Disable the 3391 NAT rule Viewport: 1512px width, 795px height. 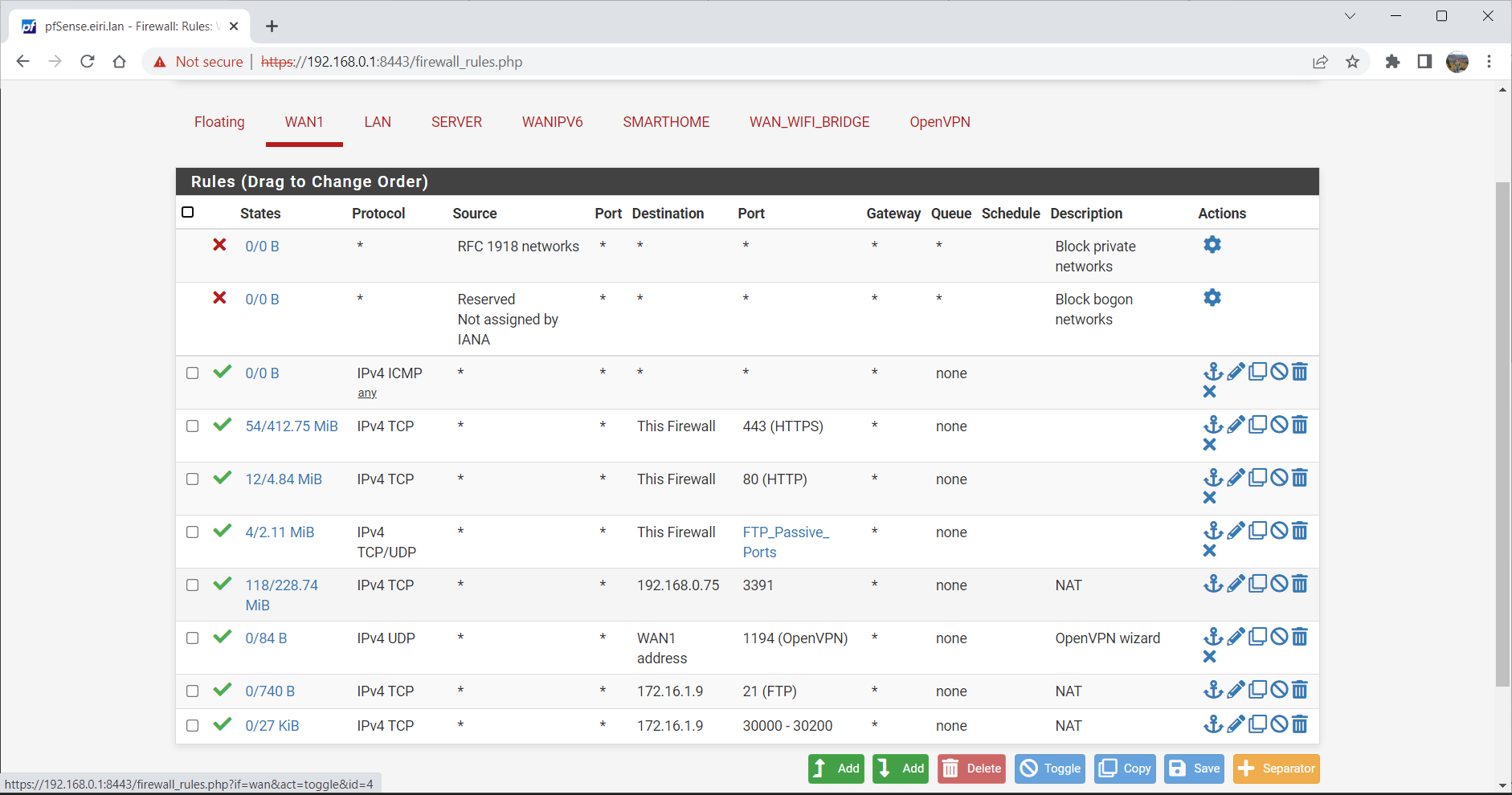(1279, 583)
